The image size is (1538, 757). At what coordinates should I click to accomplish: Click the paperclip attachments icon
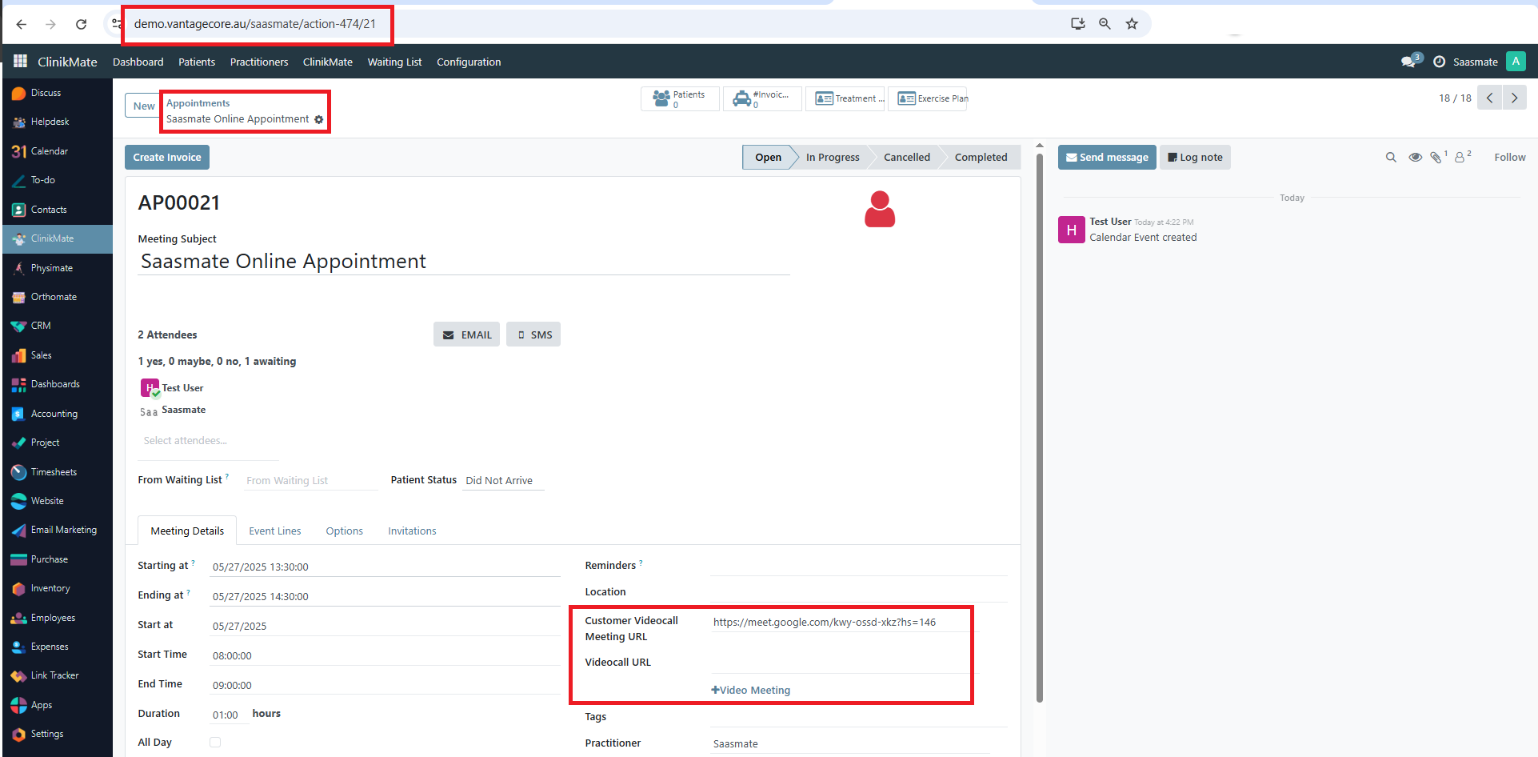click(x=1436, y=157)
